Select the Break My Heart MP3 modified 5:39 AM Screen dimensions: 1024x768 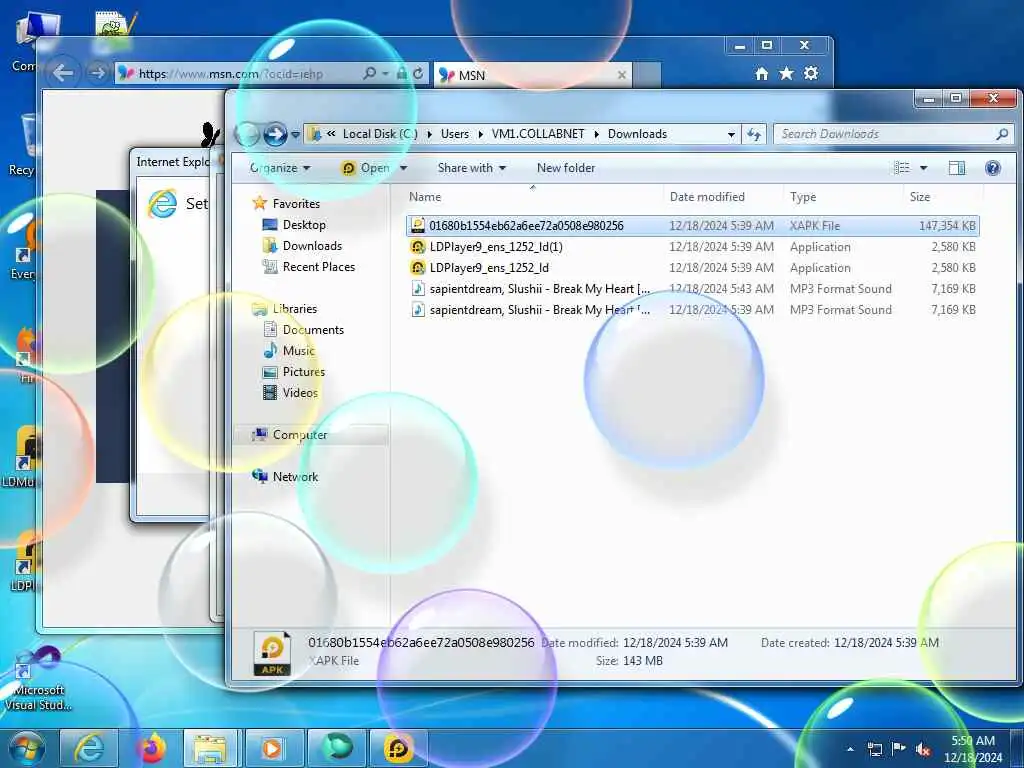692,310
